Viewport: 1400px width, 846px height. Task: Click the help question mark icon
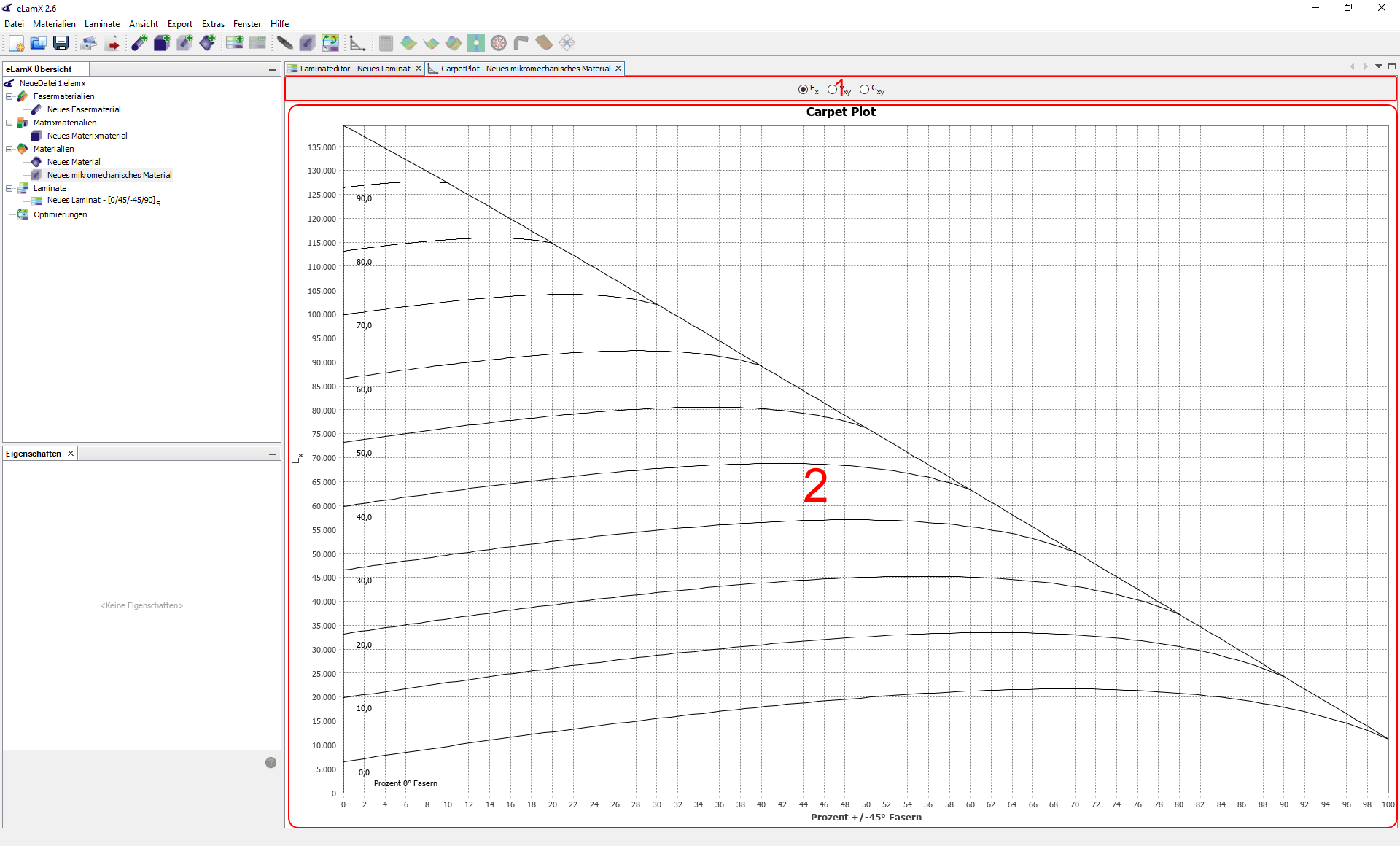pyautogui.click(x=271, y=762)
